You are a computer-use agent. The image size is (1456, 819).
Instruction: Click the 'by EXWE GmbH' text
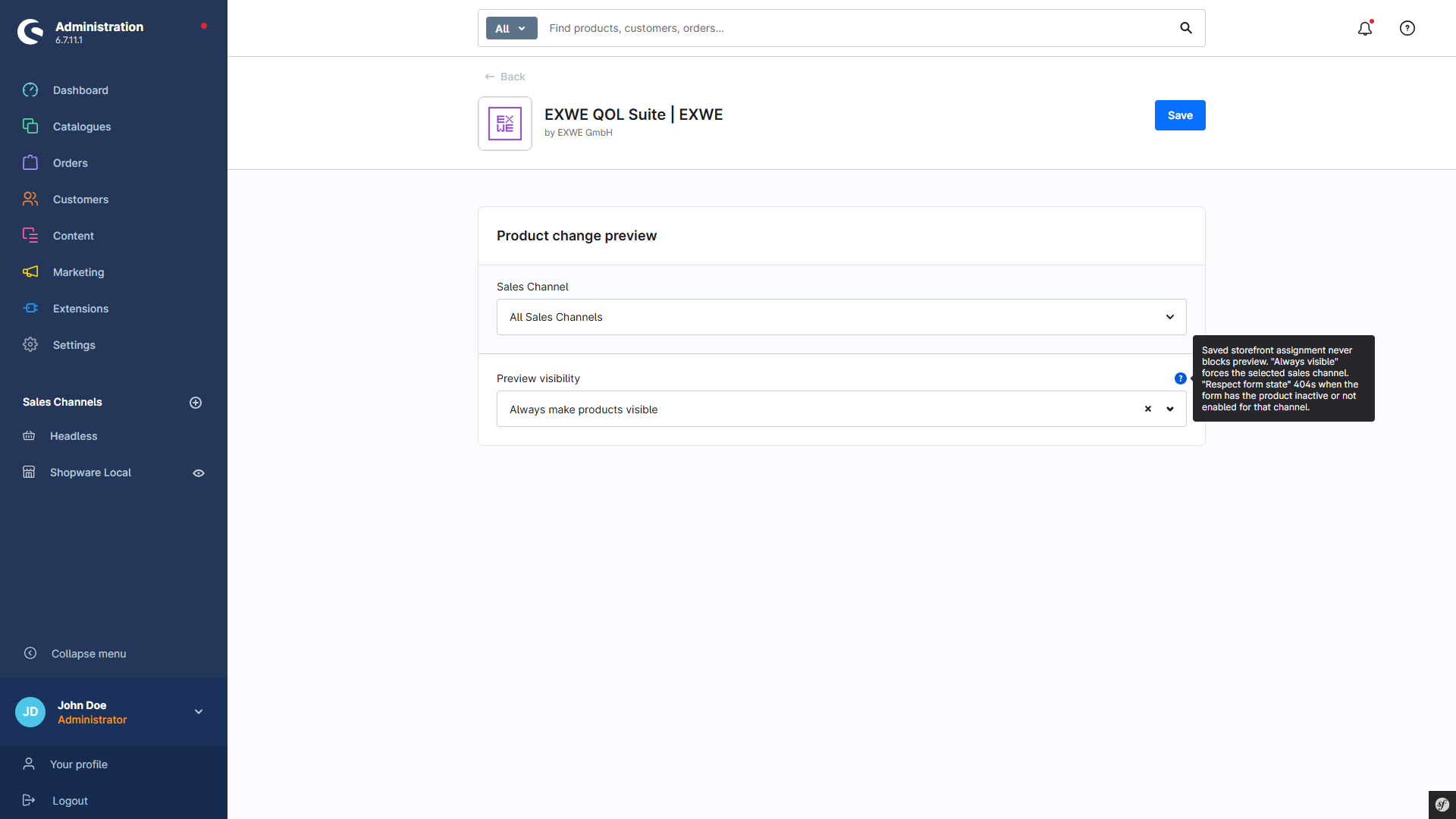pos(579,133)
